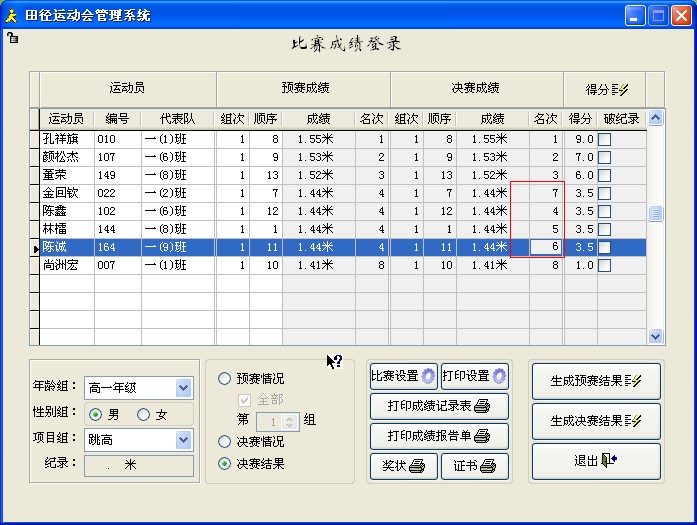Click the 得分 column group header
The image size is (697, 525).
click(x=605, y=89)
